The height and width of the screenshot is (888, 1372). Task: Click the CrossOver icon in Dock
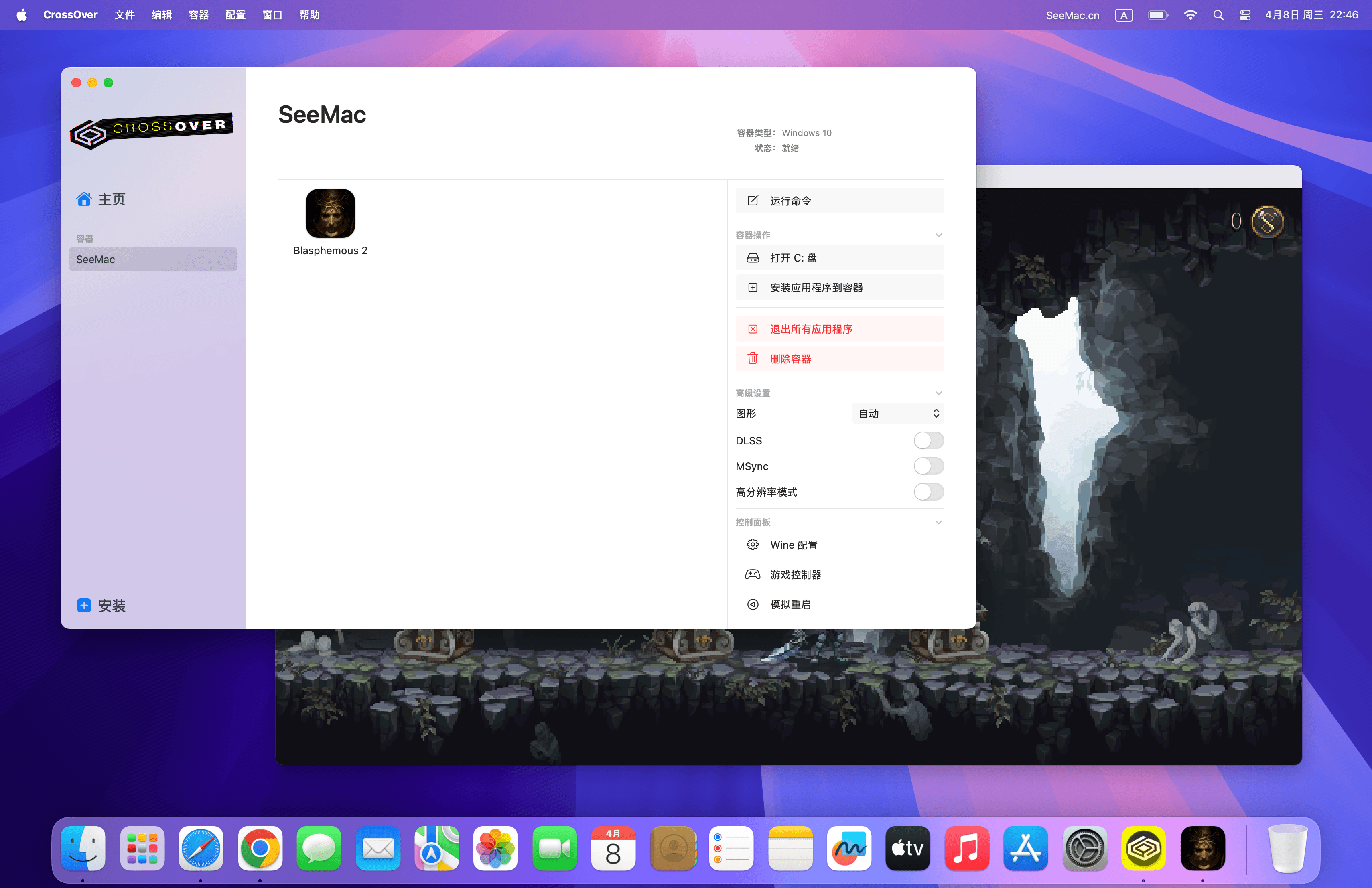[x=1143, y=848]
